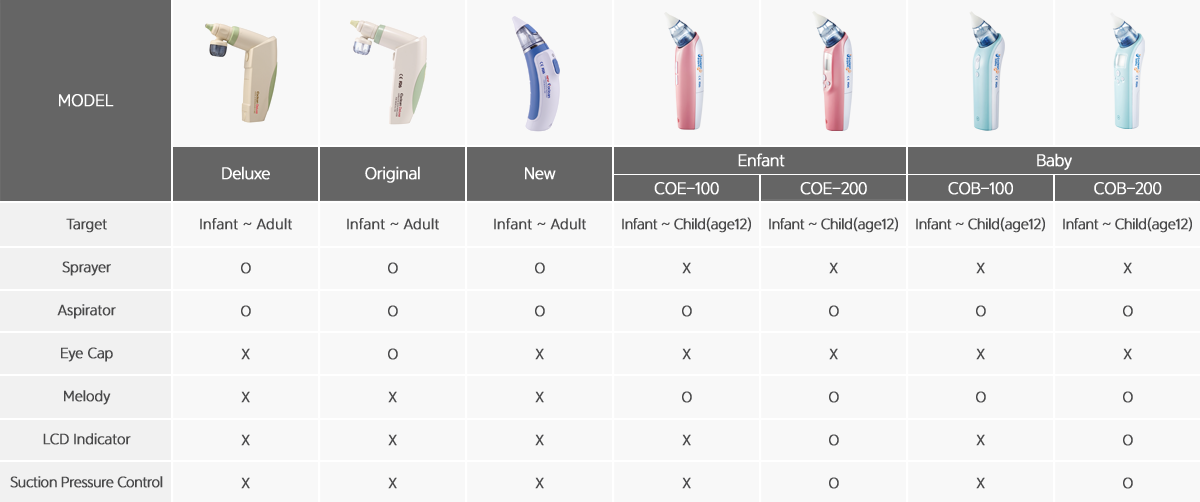Click the Deluxe model product image
This screenshot has width=1200, height=502.
(245, 73)
